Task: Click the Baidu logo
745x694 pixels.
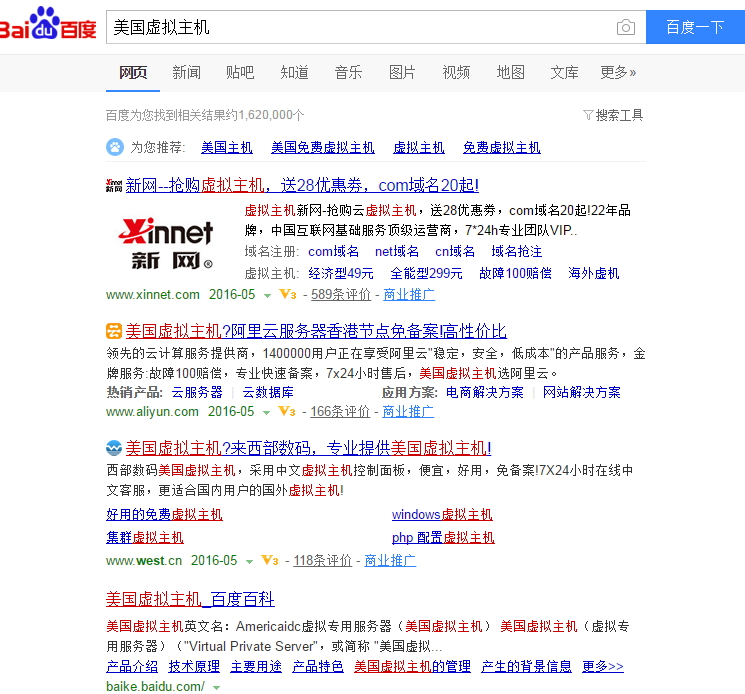Action: coord(48,25)
